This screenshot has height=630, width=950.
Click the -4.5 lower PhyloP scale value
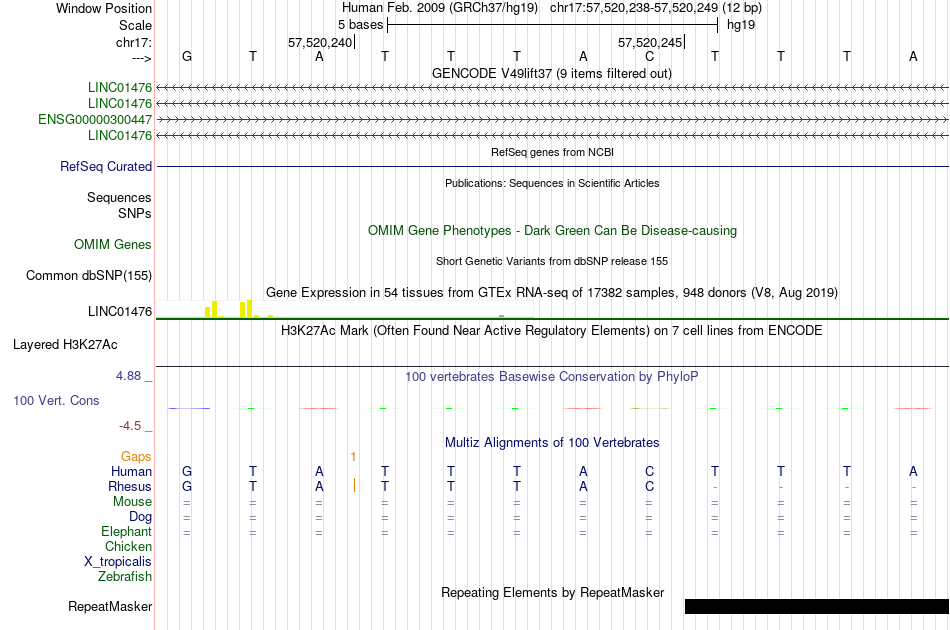130,426
